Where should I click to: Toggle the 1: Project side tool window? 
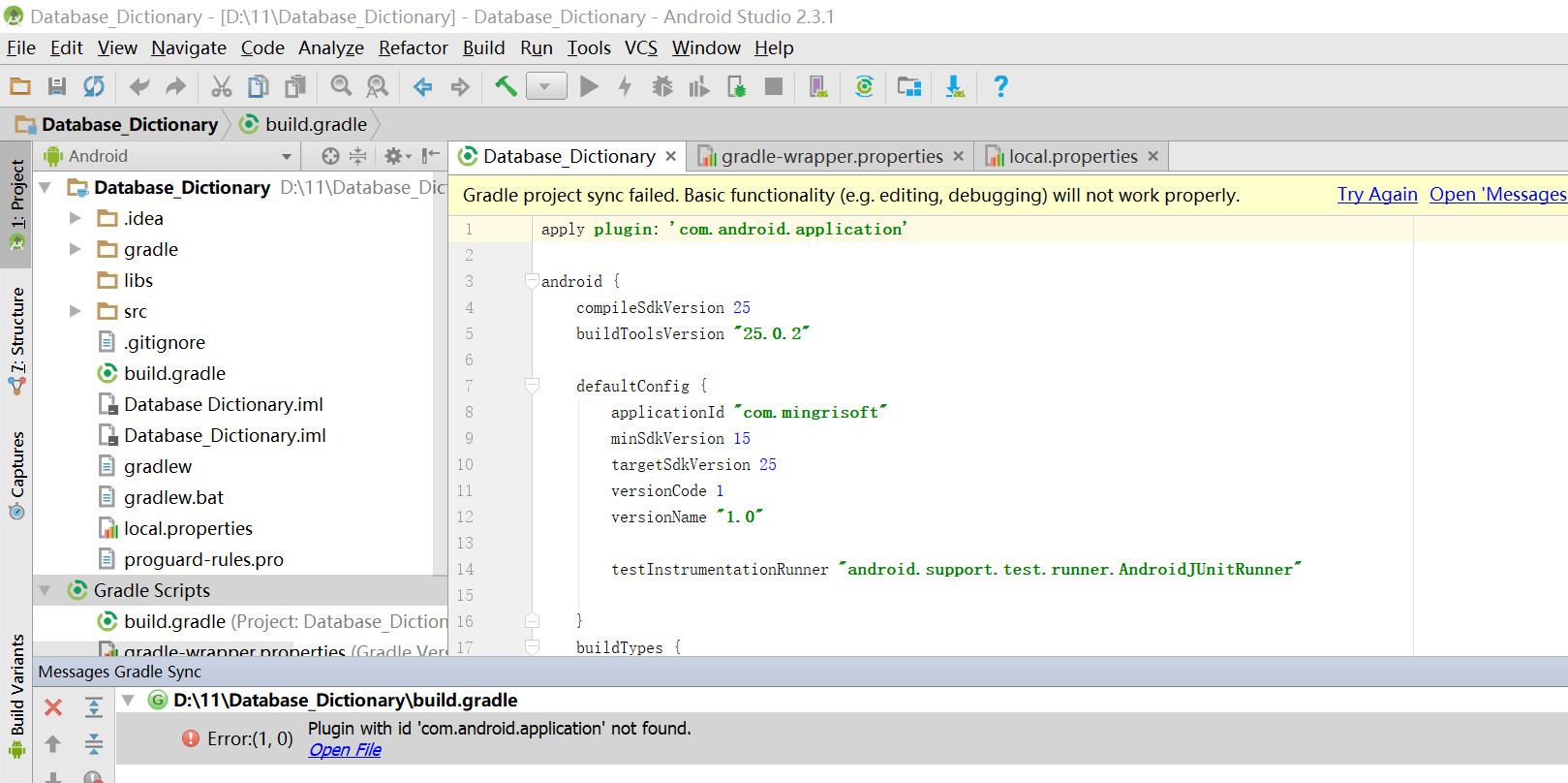(16, 206)
